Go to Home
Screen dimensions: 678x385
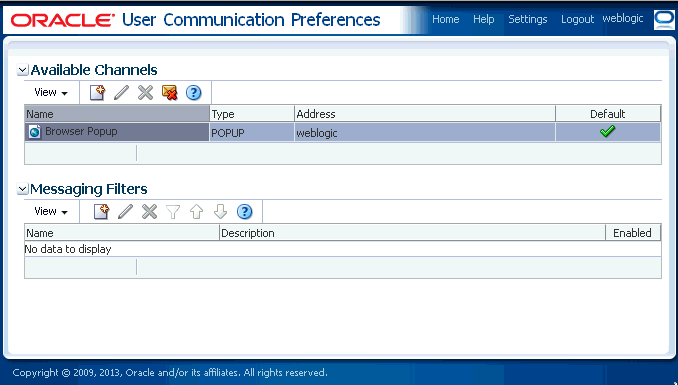[x=445, y=19]
